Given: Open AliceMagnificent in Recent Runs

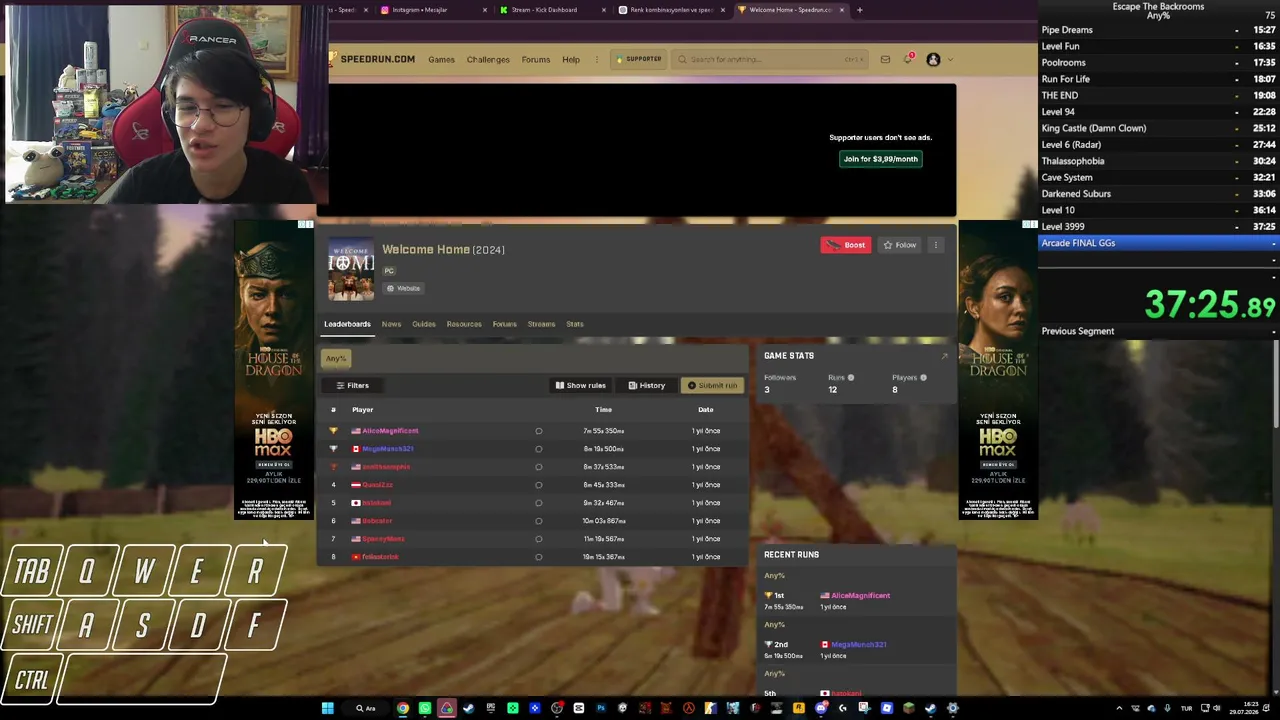Looking at the screenshot, I should pyautogui.click(x=860, y=596).
